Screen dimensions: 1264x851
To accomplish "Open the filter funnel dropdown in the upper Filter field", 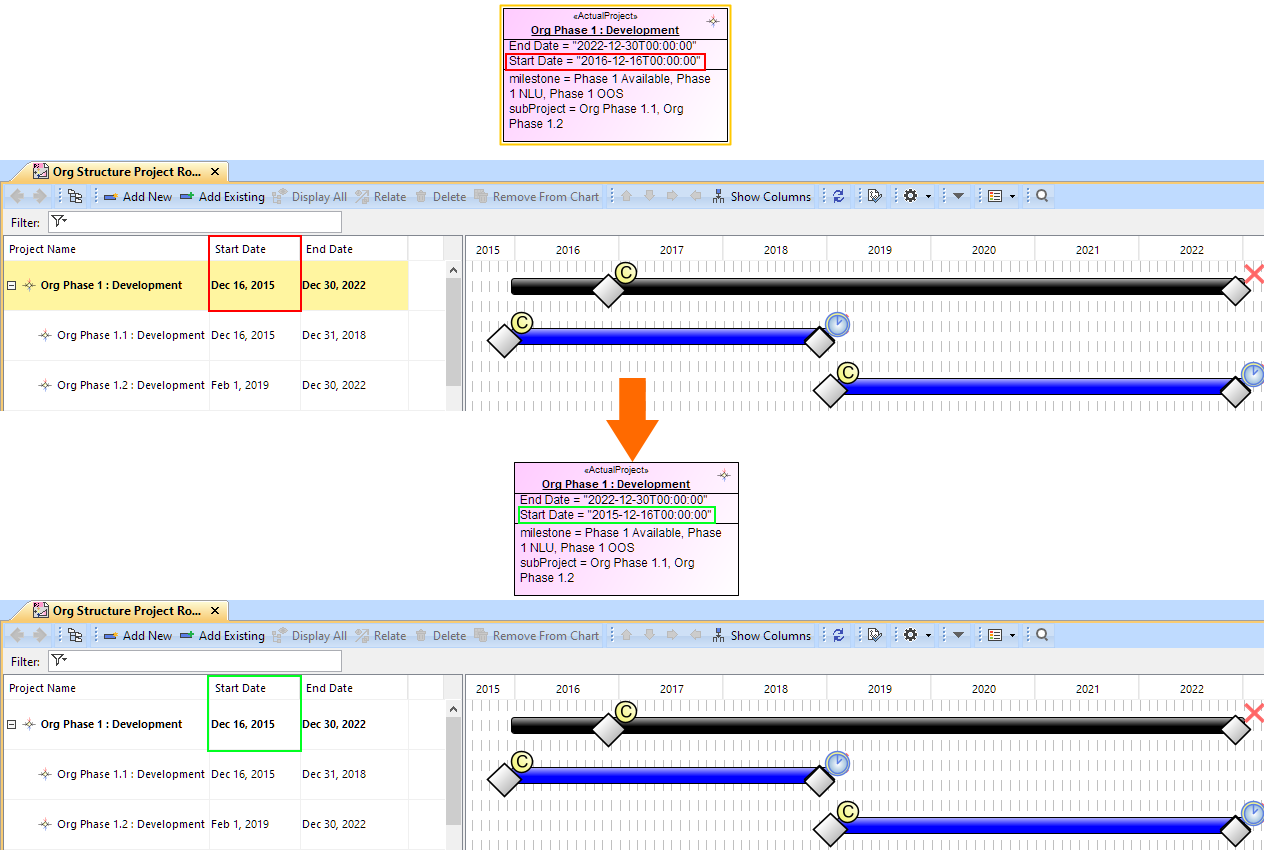I will (59, 222).
